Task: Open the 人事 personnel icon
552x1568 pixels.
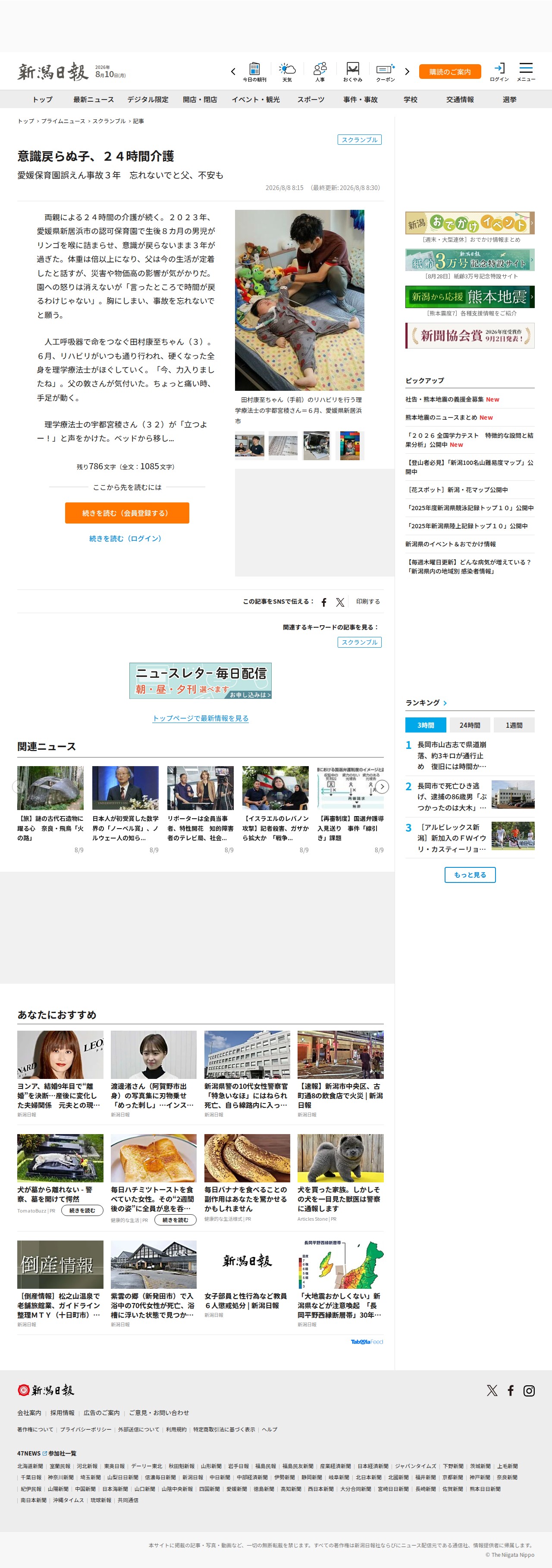Action: coord(320,71)
